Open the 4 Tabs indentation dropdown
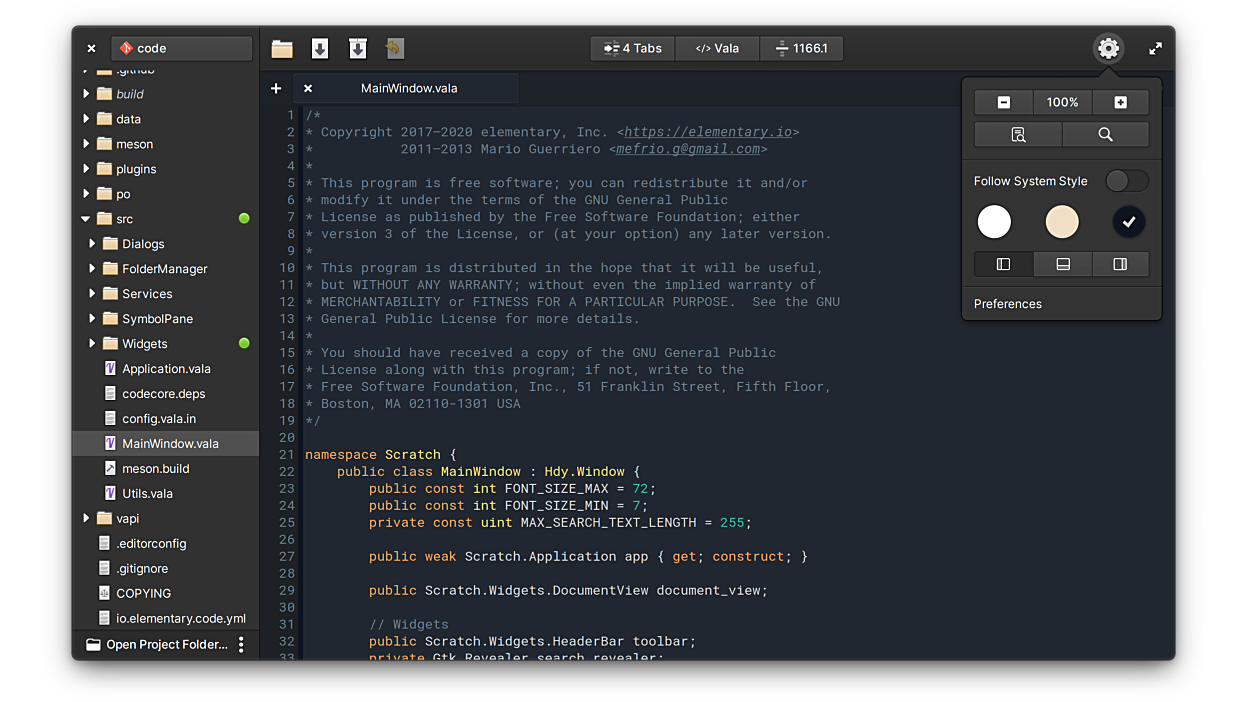 click(632, 48)
